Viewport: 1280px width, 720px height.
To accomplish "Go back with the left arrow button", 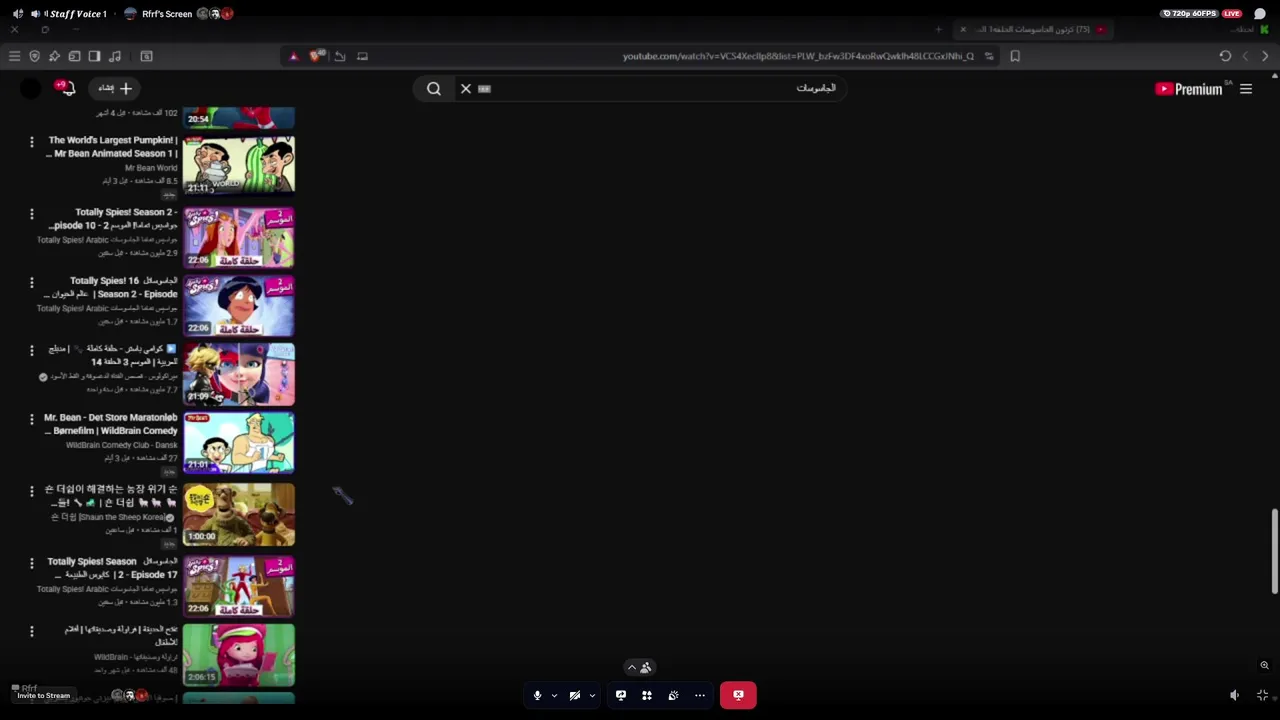I will pos(1245,56).
